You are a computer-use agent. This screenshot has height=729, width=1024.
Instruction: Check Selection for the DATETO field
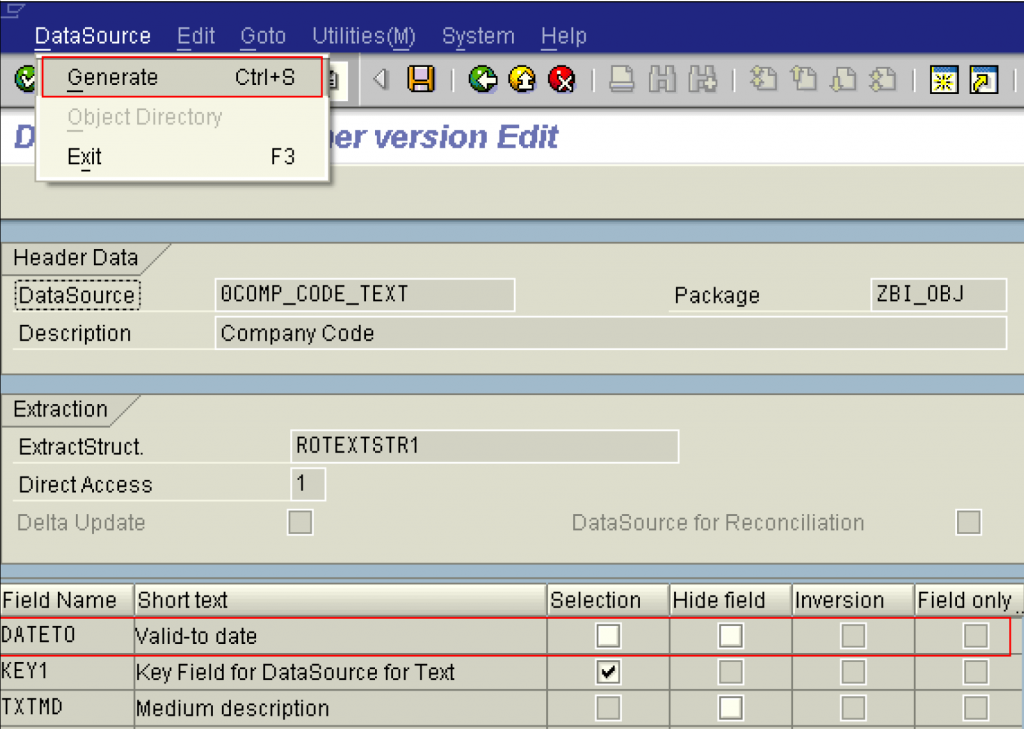tap(608, 636)
